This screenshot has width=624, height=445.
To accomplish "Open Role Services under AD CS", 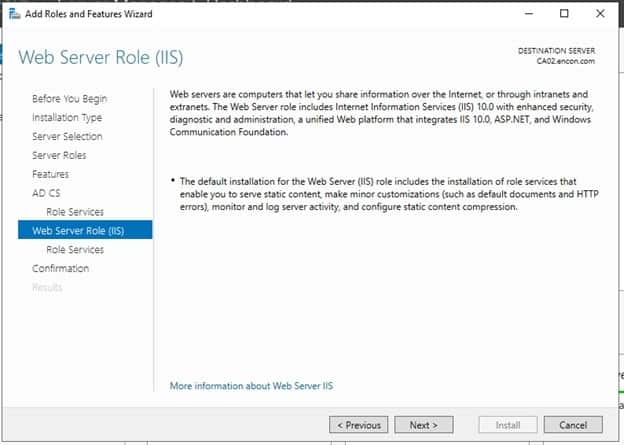I will click(74, 212).
